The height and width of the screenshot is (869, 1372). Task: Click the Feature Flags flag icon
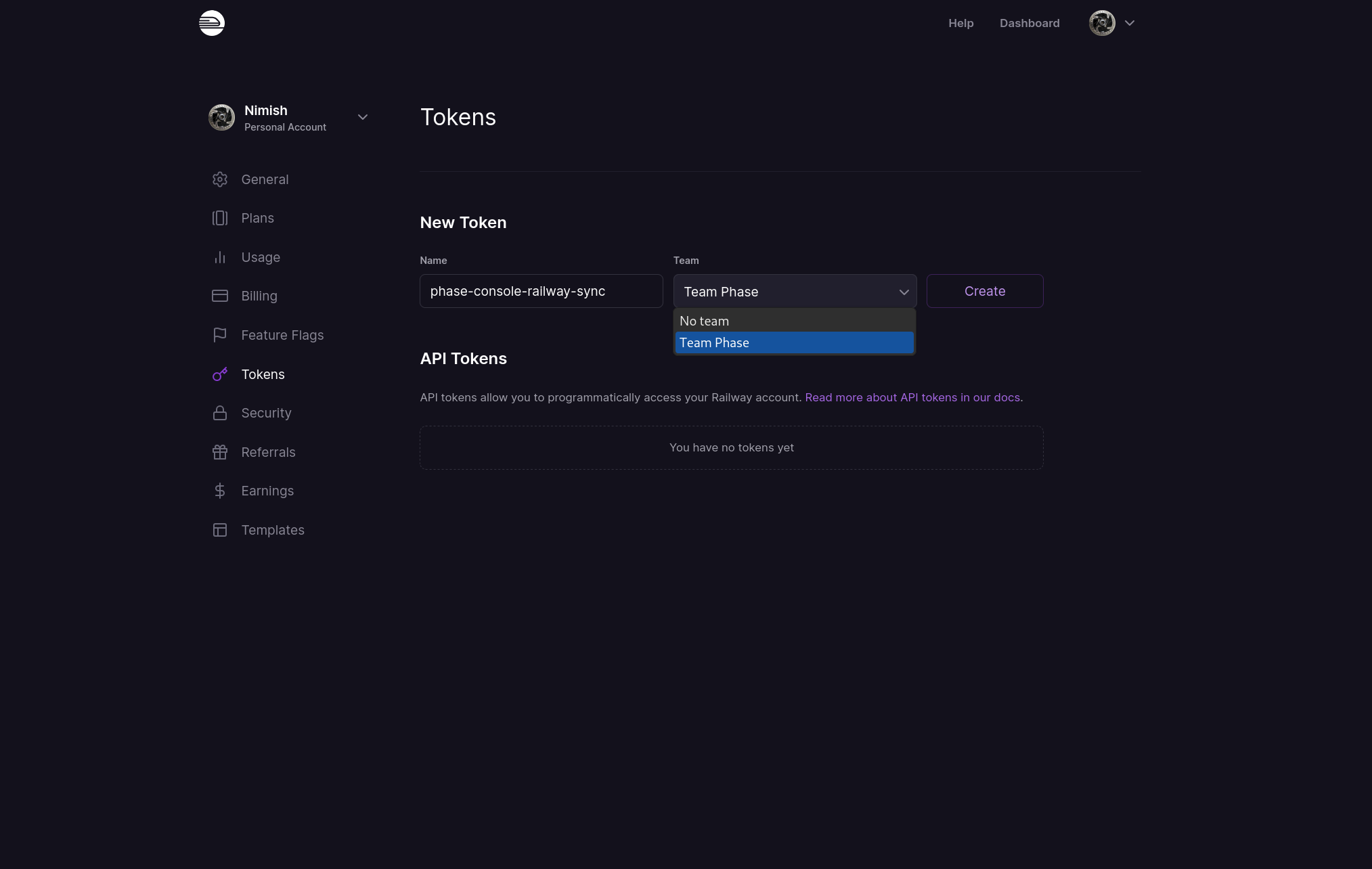point(220,335)
